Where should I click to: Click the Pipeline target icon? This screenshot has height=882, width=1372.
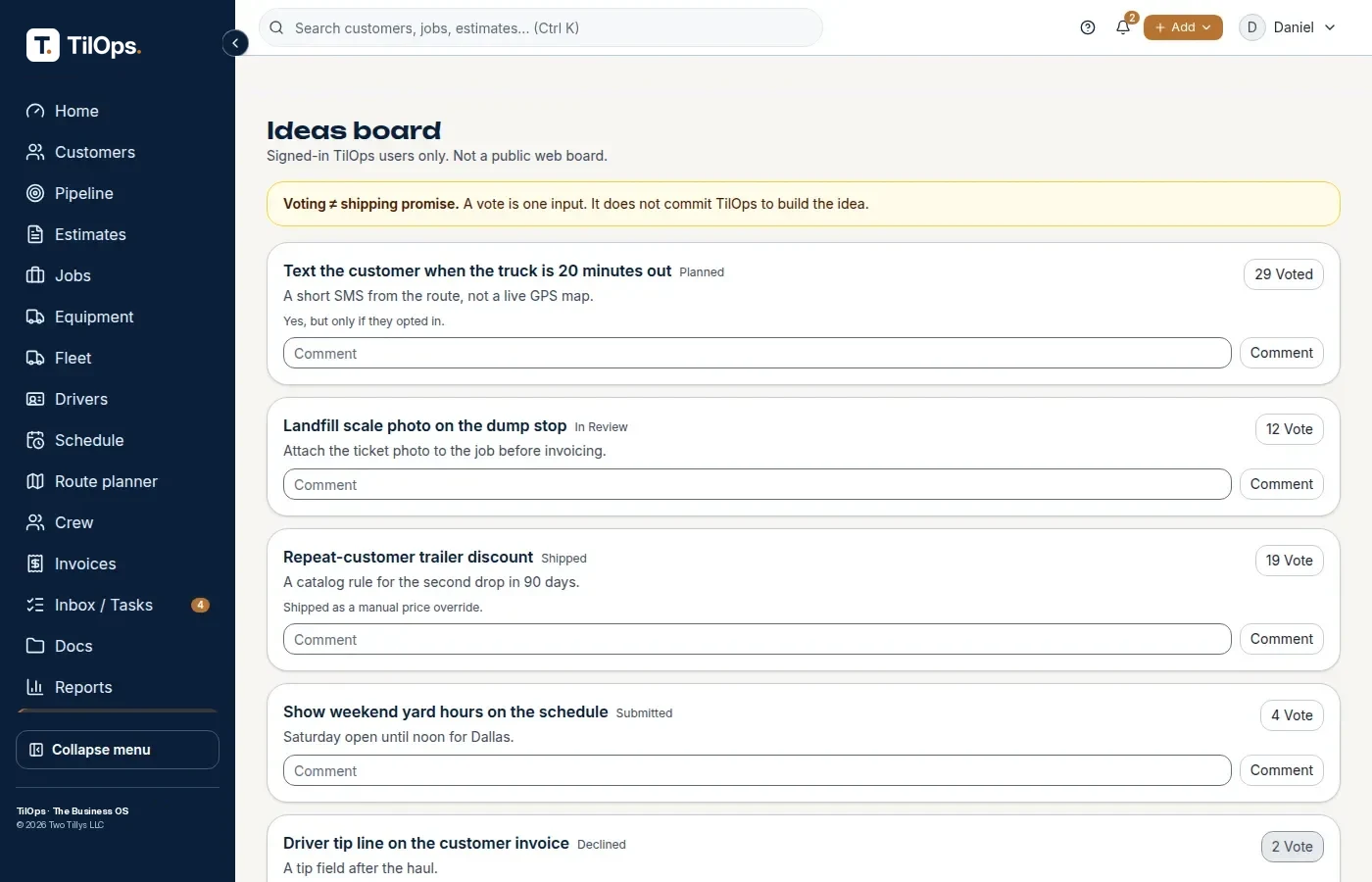[35, 193]
